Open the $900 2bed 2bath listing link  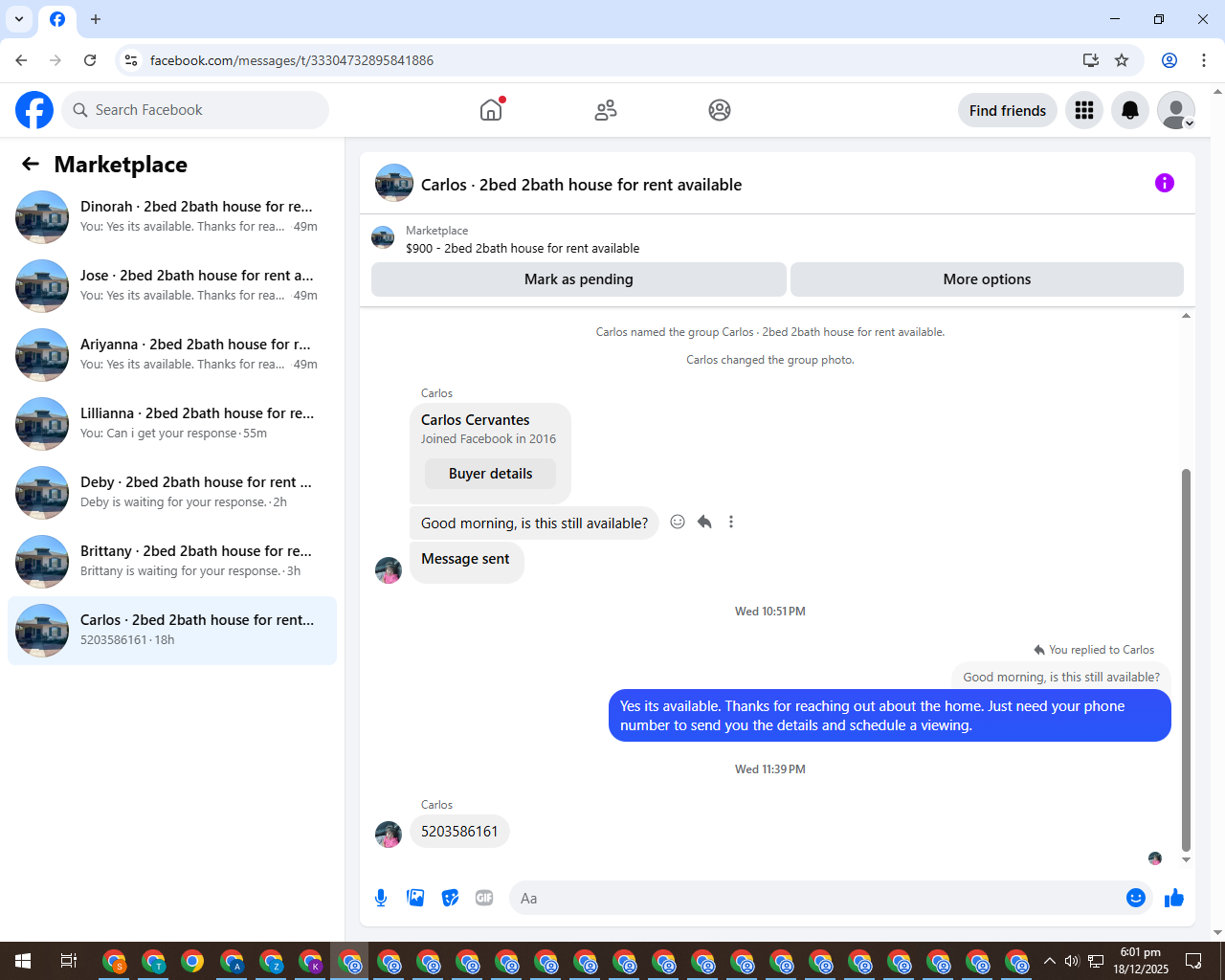pyautogui.click(x=523, y=248)
